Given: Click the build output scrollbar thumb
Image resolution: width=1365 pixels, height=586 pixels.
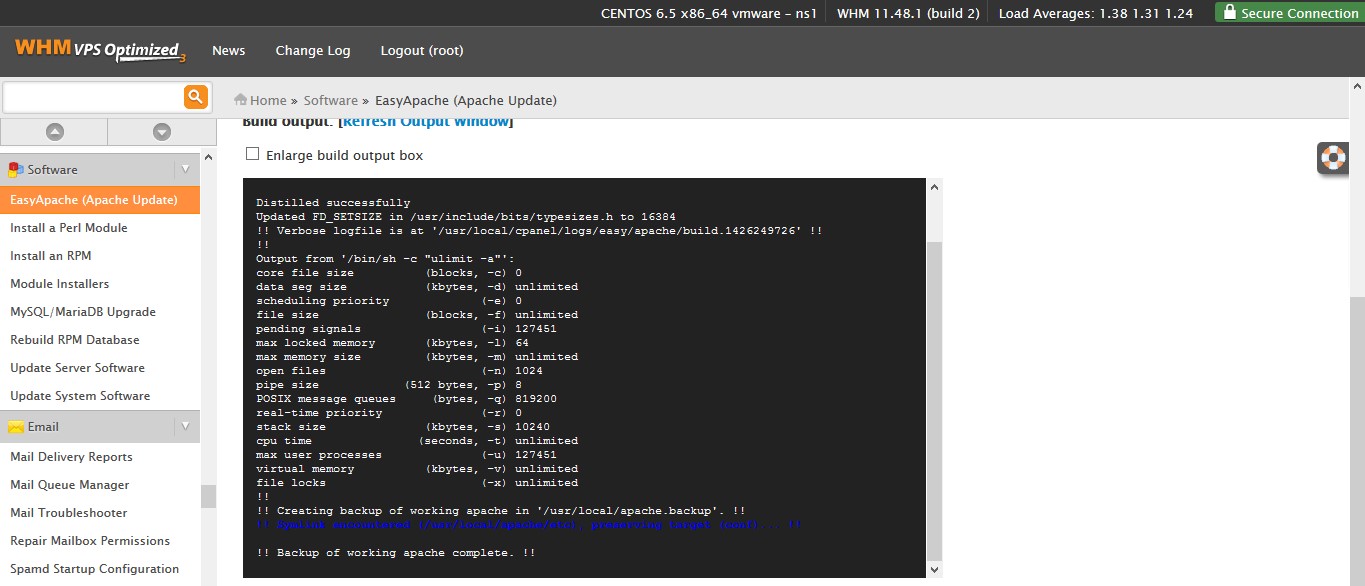Looking at the screenshot, I should click(x=934, y=400).
